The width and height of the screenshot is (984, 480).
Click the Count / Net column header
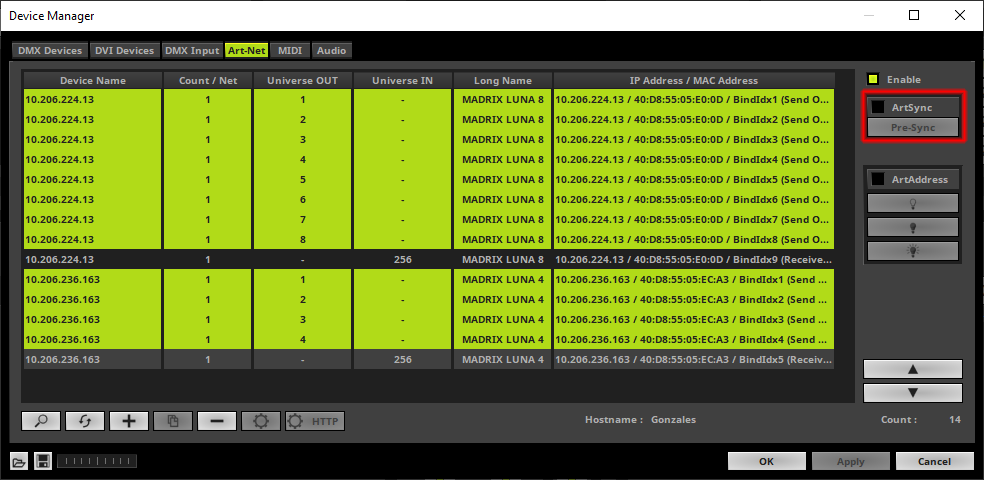point(208,80)
